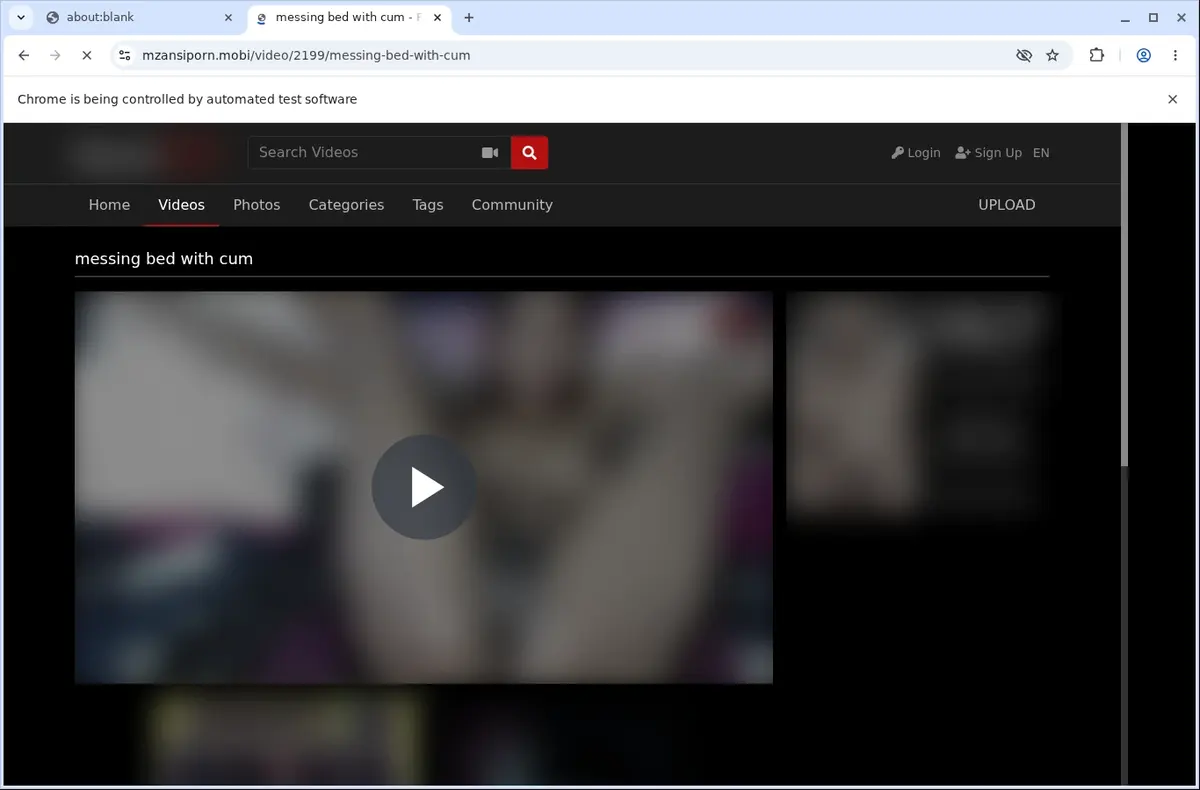Open the Chrome profile icon
Viewport: 1200px width, 790px height.
pos(1143,56)
